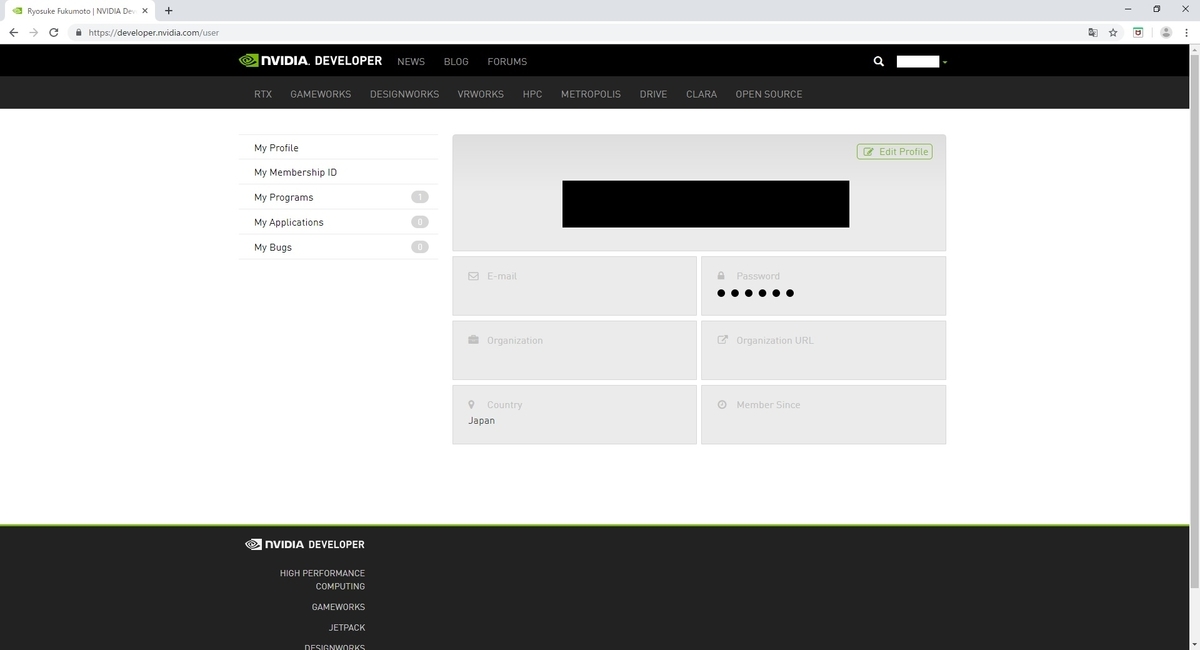Viewport: 1200px width, 650px height.
Task: Go forward with browser forward arrow
Action: tap(33, 32)
